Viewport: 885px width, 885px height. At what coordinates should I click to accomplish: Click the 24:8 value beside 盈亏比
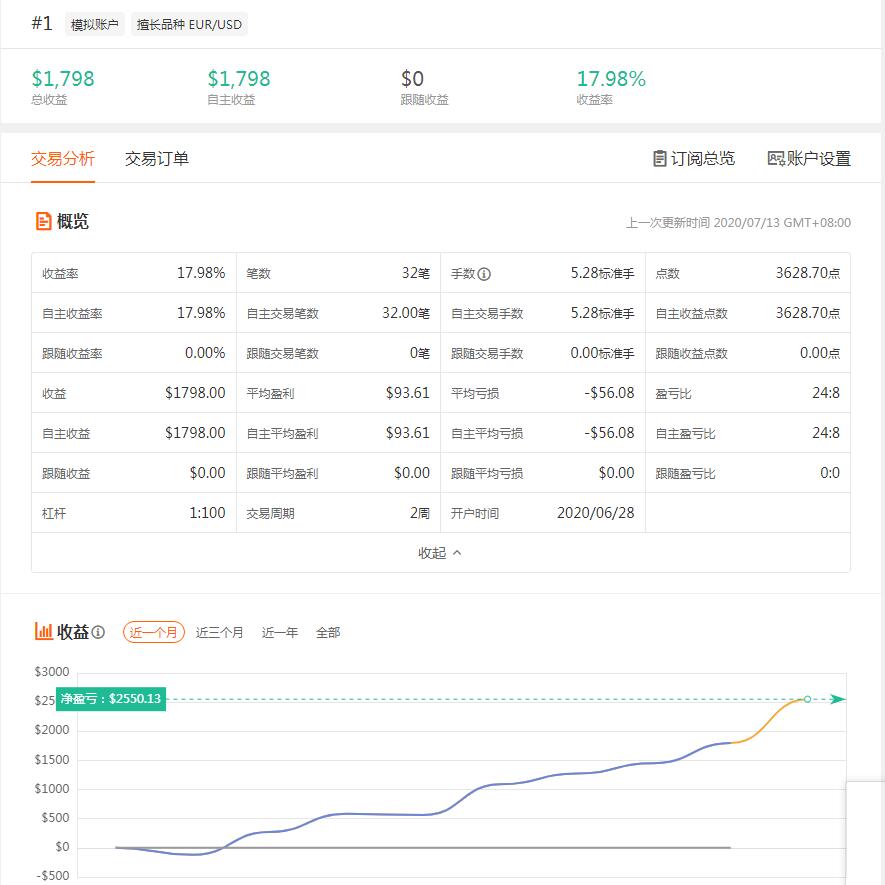(x=826, y=393)
